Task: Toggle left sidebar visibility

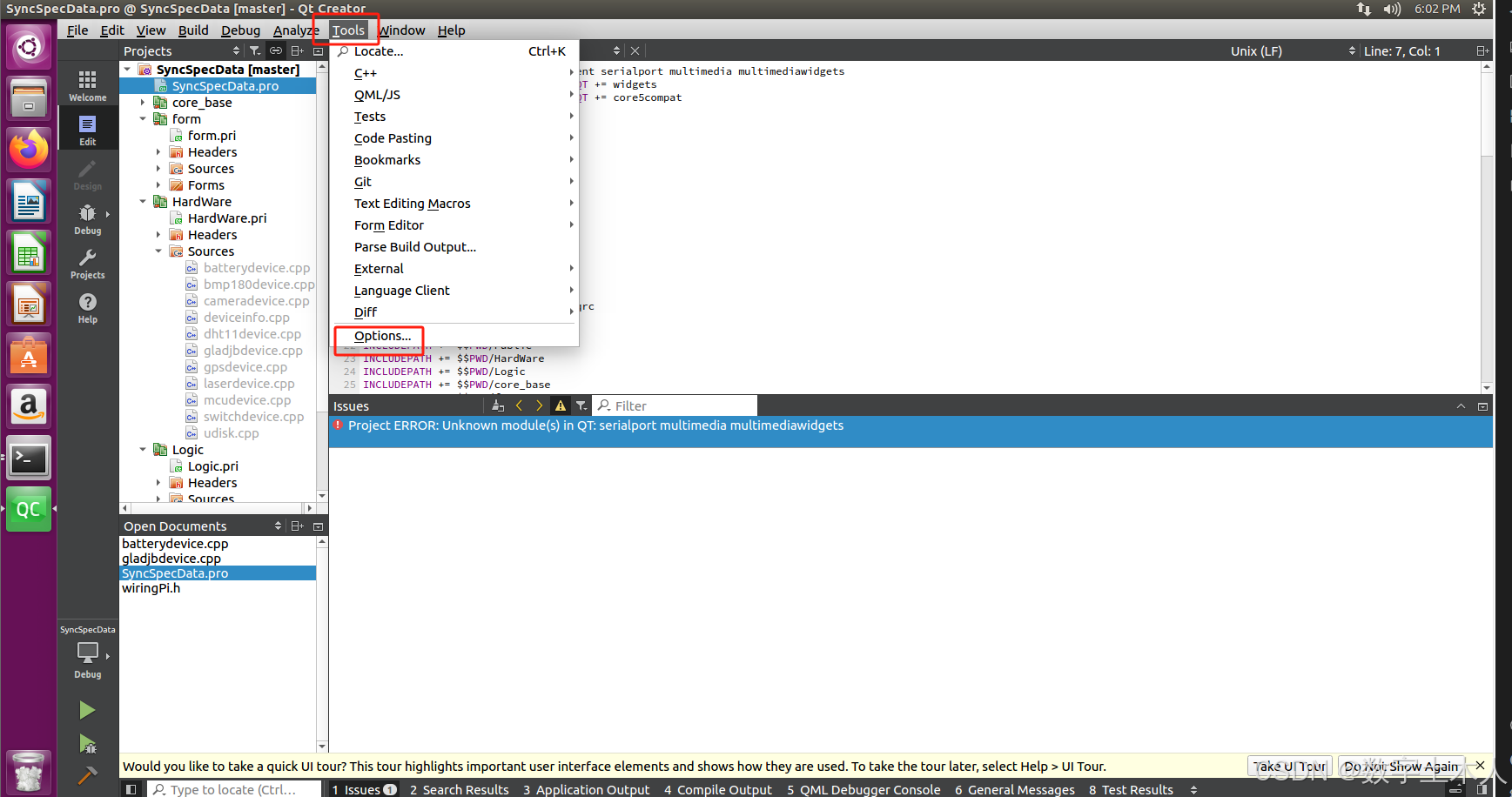Action: point(131,789)
